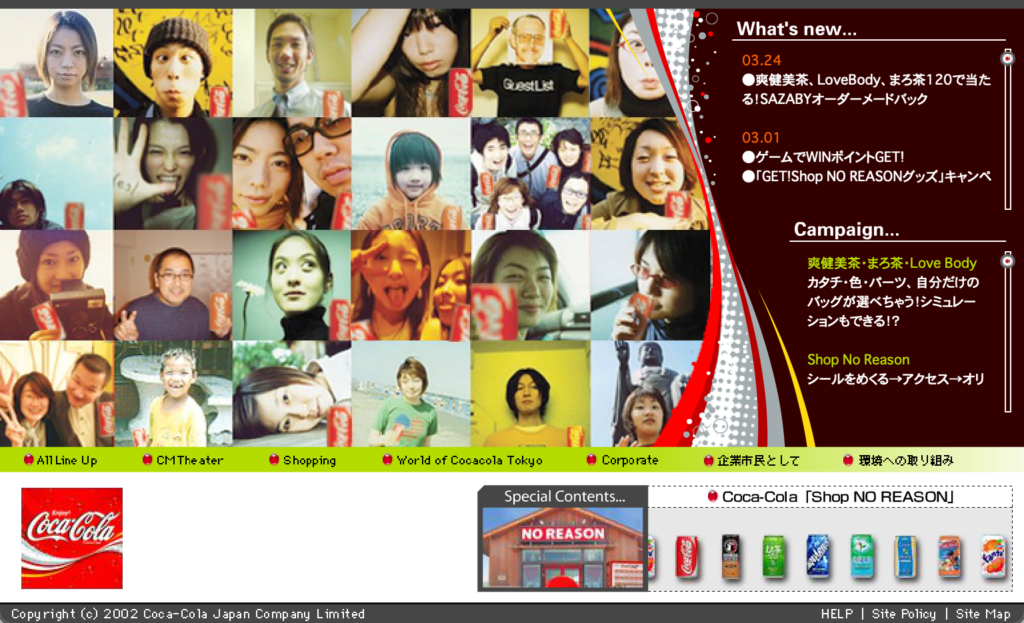The width and height of the screenshot is (1024, 623).
Task: Open the Coca-Cola logo in the footer
Action: 72,538
